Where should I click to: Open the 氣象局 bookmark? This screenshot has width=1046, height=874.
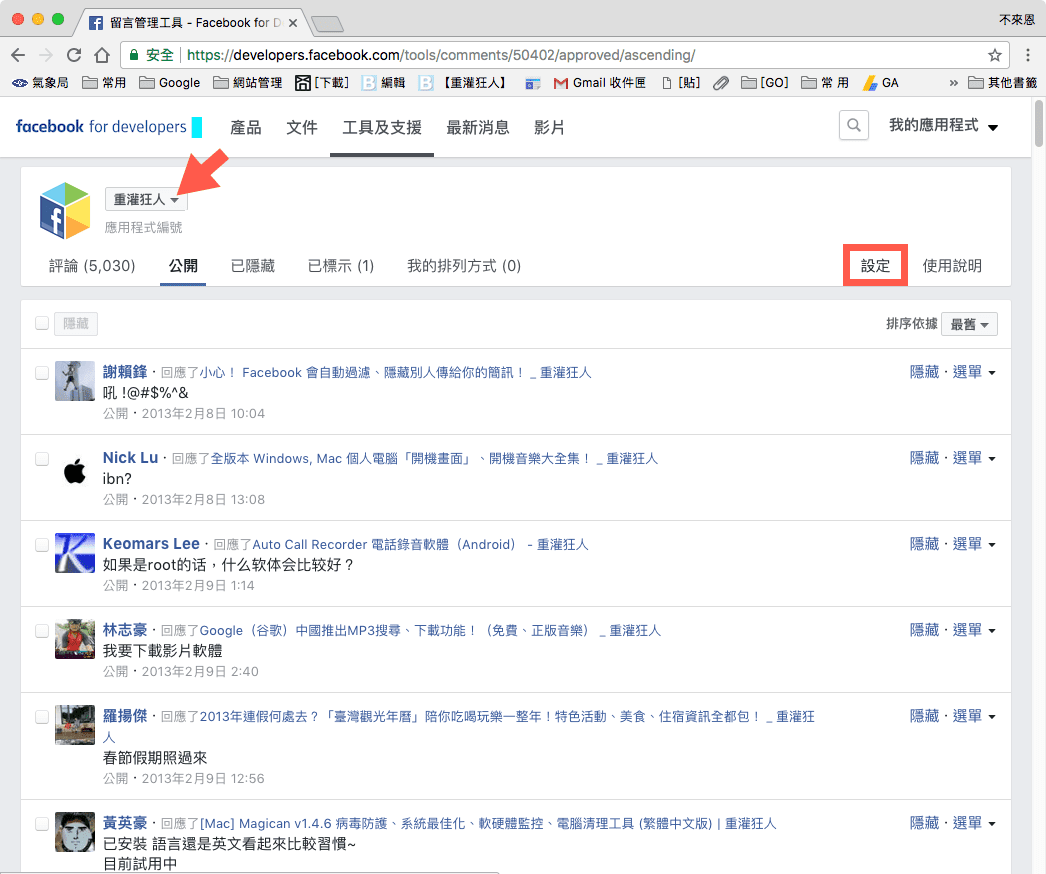tap(40, 83)
